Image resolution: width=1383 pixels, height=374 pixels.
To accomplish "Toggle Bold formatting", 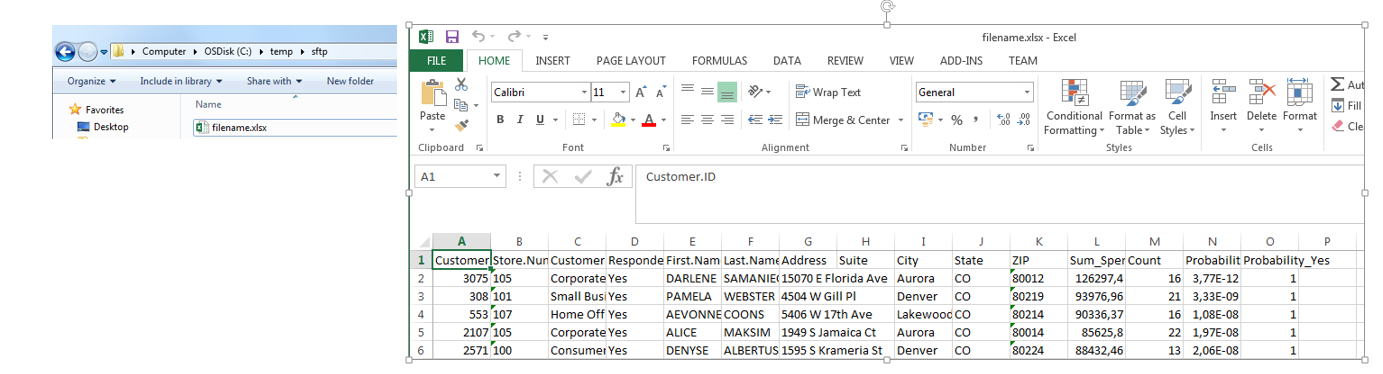I will tap(501, 120).
